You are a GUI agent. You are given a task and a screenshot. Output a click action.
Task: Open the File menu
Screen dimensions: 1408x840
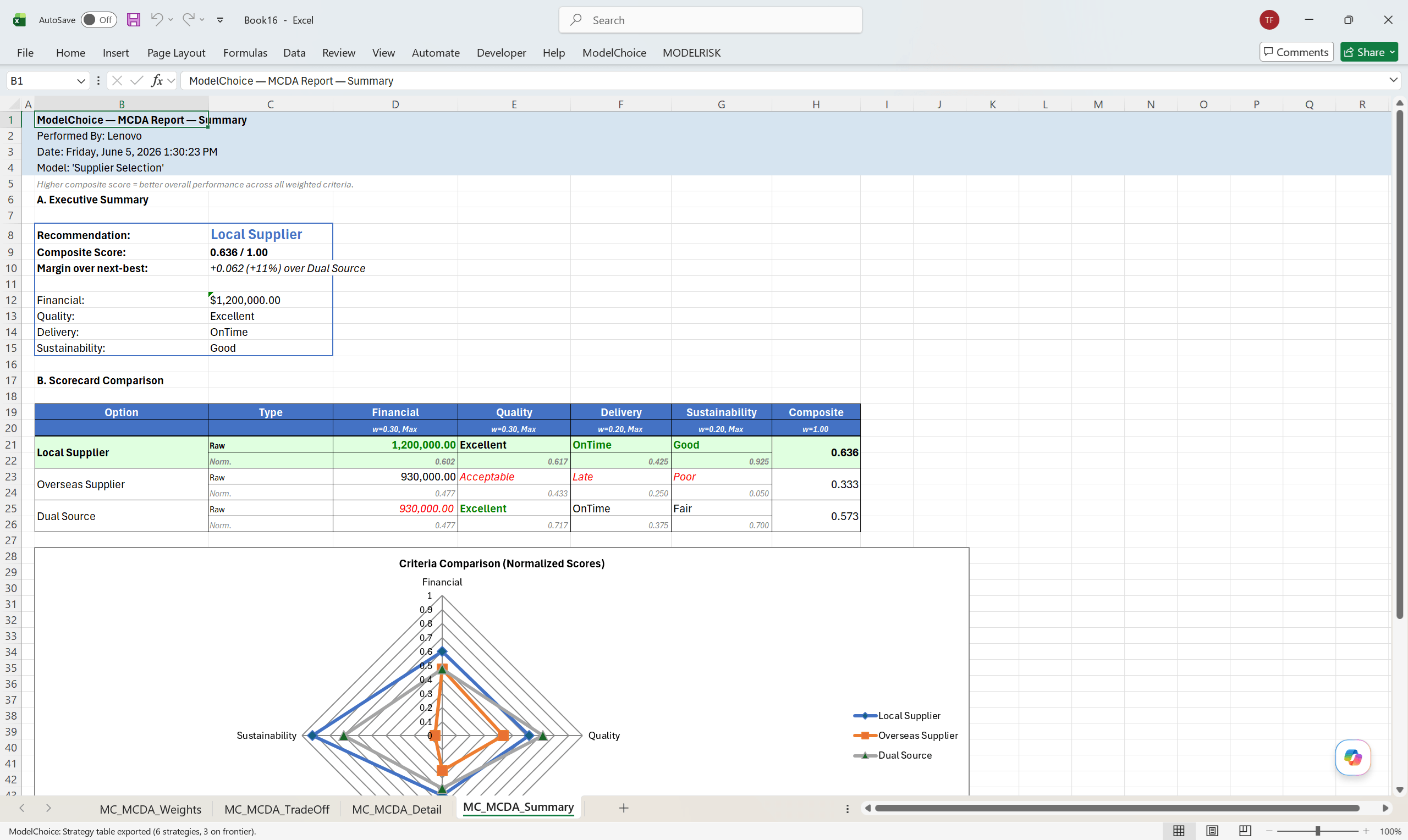(x=25, y=53)
